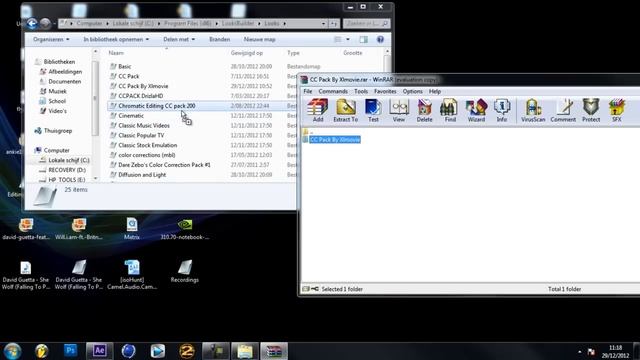Select the CC Pack By Xlmovie folder in Explorer
The width and height of the screenshot is (640, 360).
pos(143,86)
